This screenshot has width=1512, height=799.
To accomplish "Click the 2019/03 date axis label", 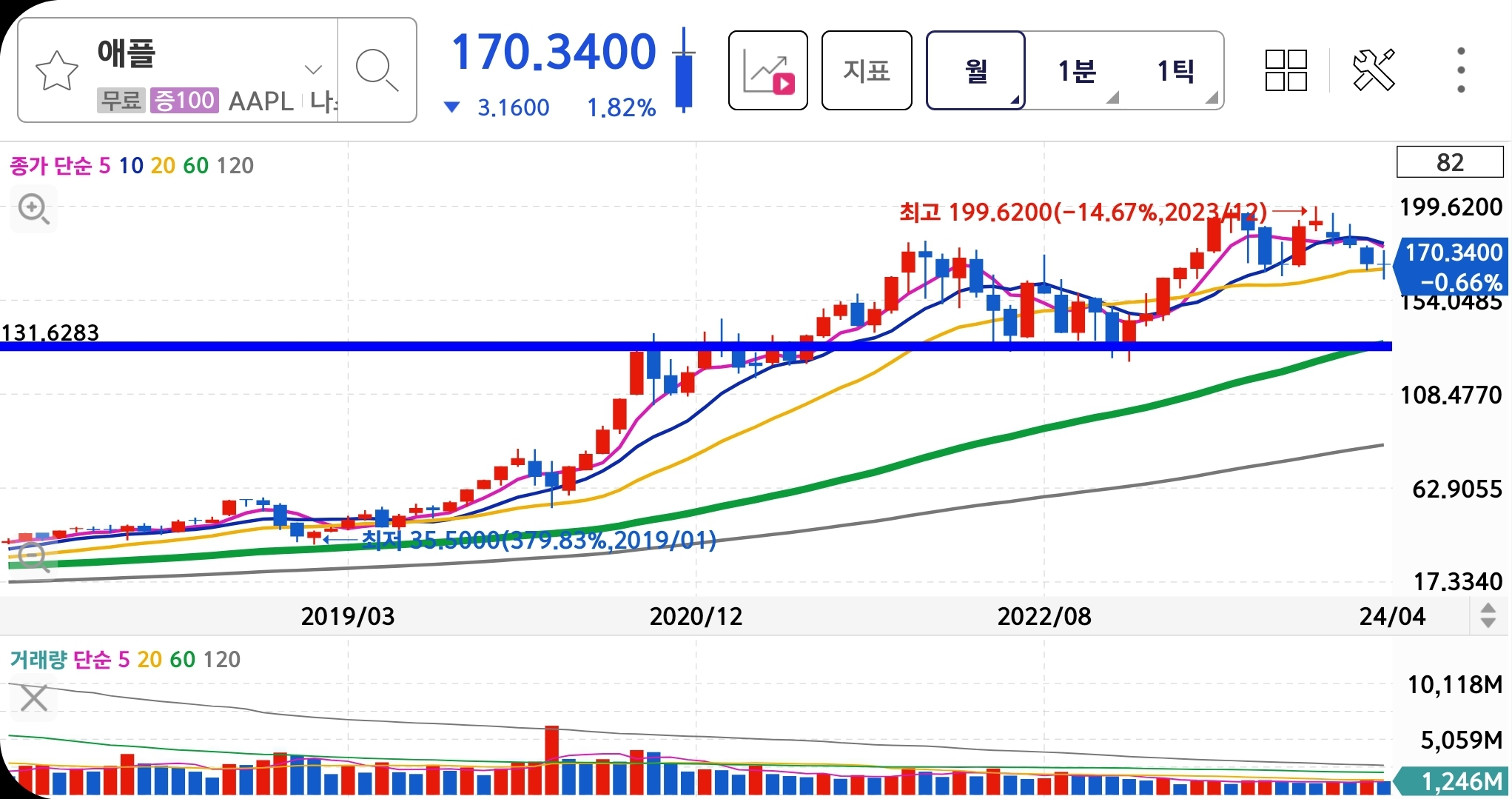I will pyautogui.click(x=348, y=616).
